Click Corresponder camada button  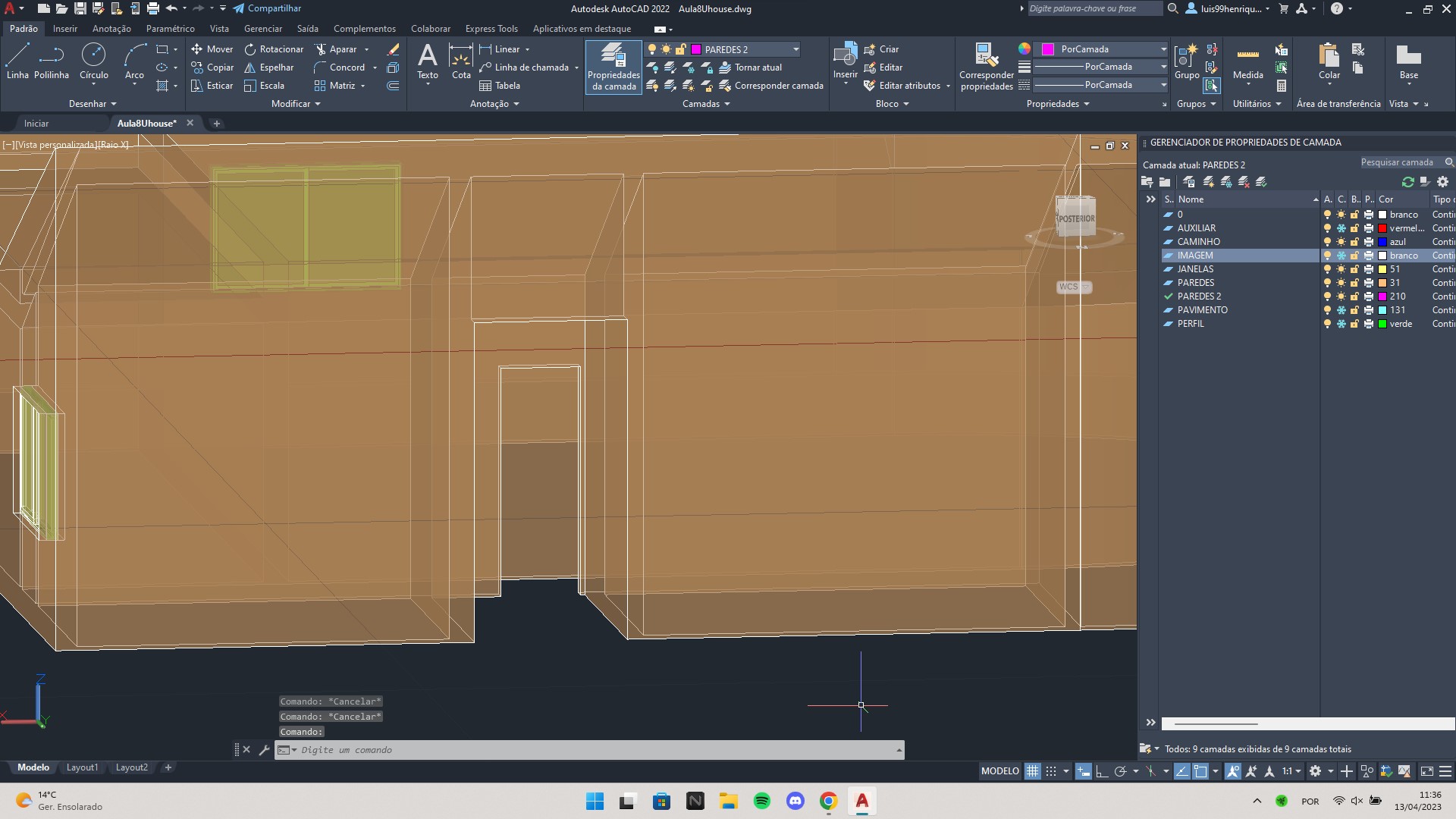coord(770,86)
